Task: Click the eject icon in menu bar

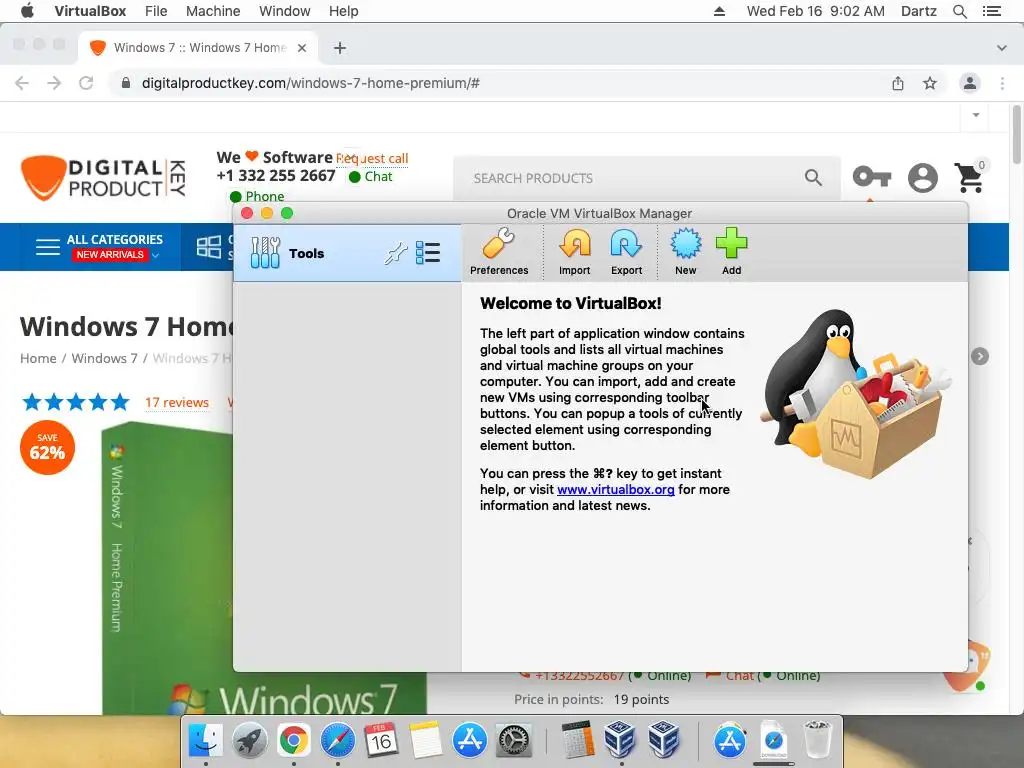Action: coord(719,11)
